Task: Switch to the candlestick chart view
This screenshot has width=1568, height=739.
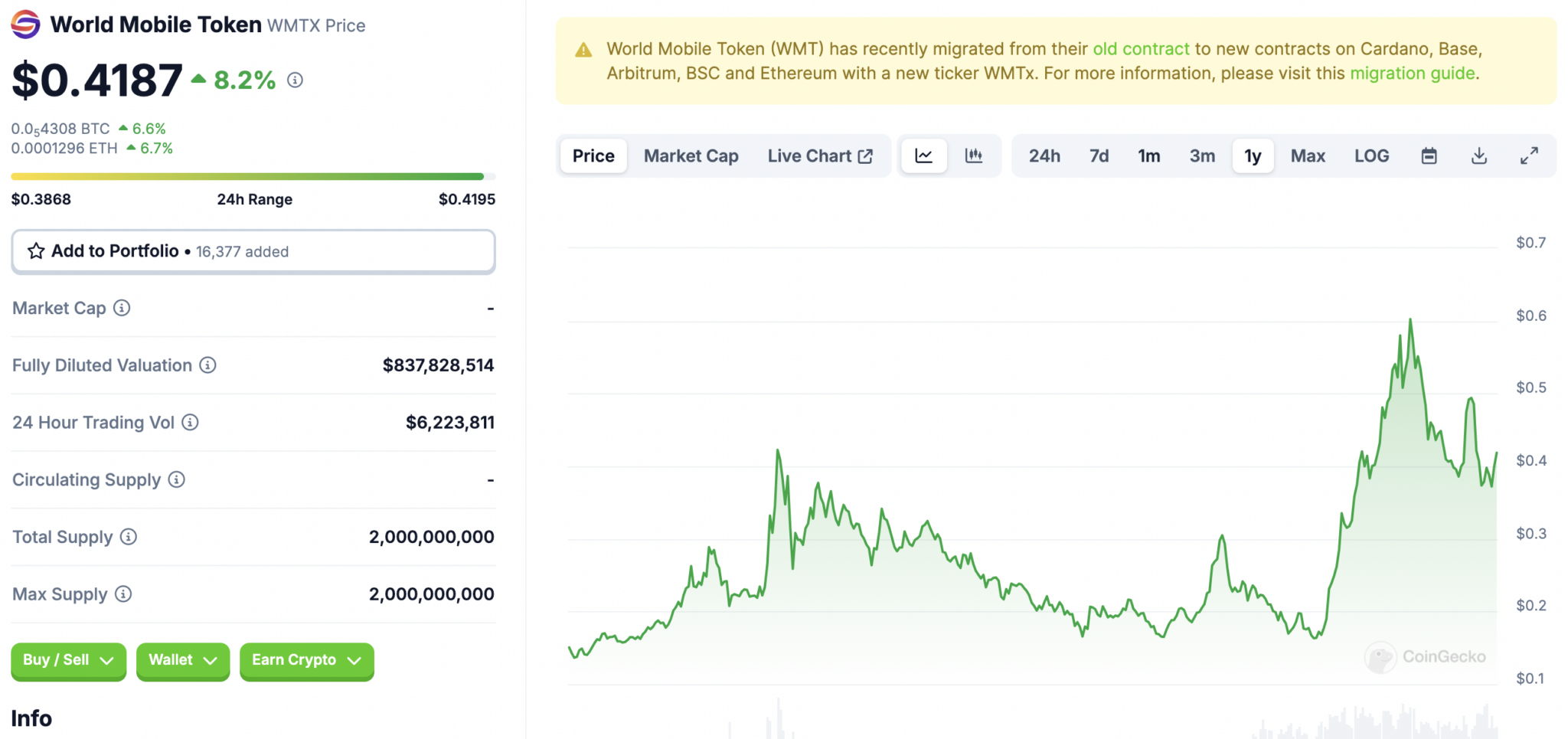Action: (x=974, y=155)
